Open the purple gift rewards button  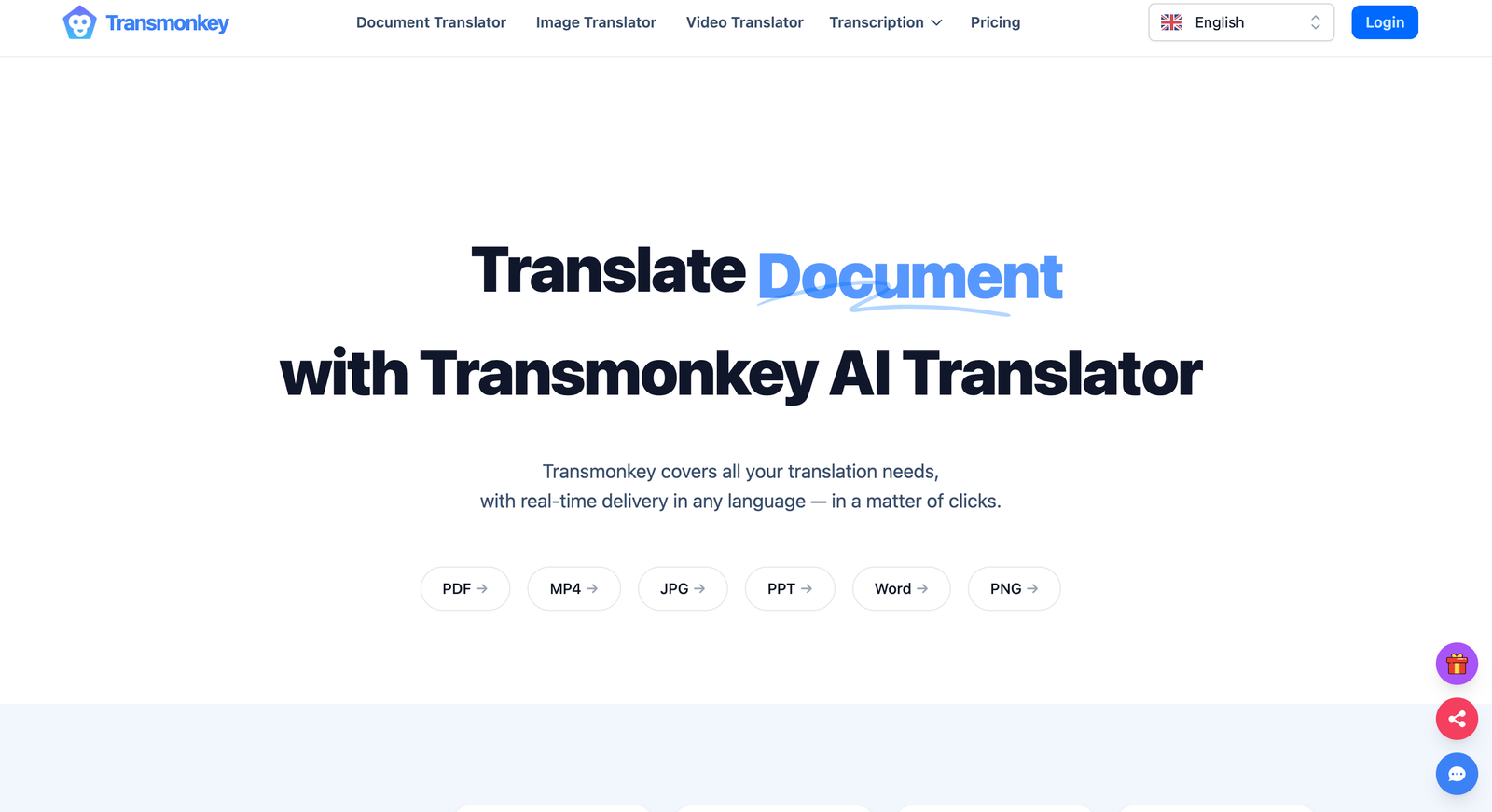pyautogui.click(x=1457, y=664)
